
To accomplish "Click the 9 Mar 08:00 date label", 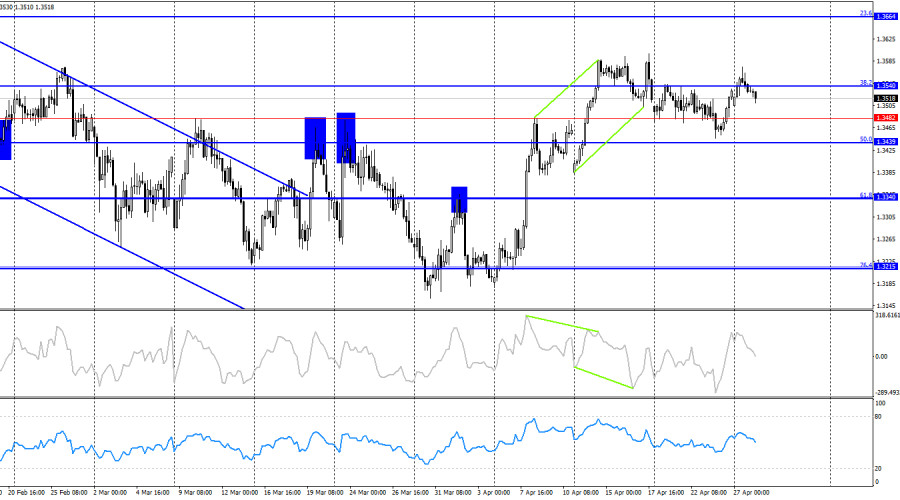I will pos(195,493).
